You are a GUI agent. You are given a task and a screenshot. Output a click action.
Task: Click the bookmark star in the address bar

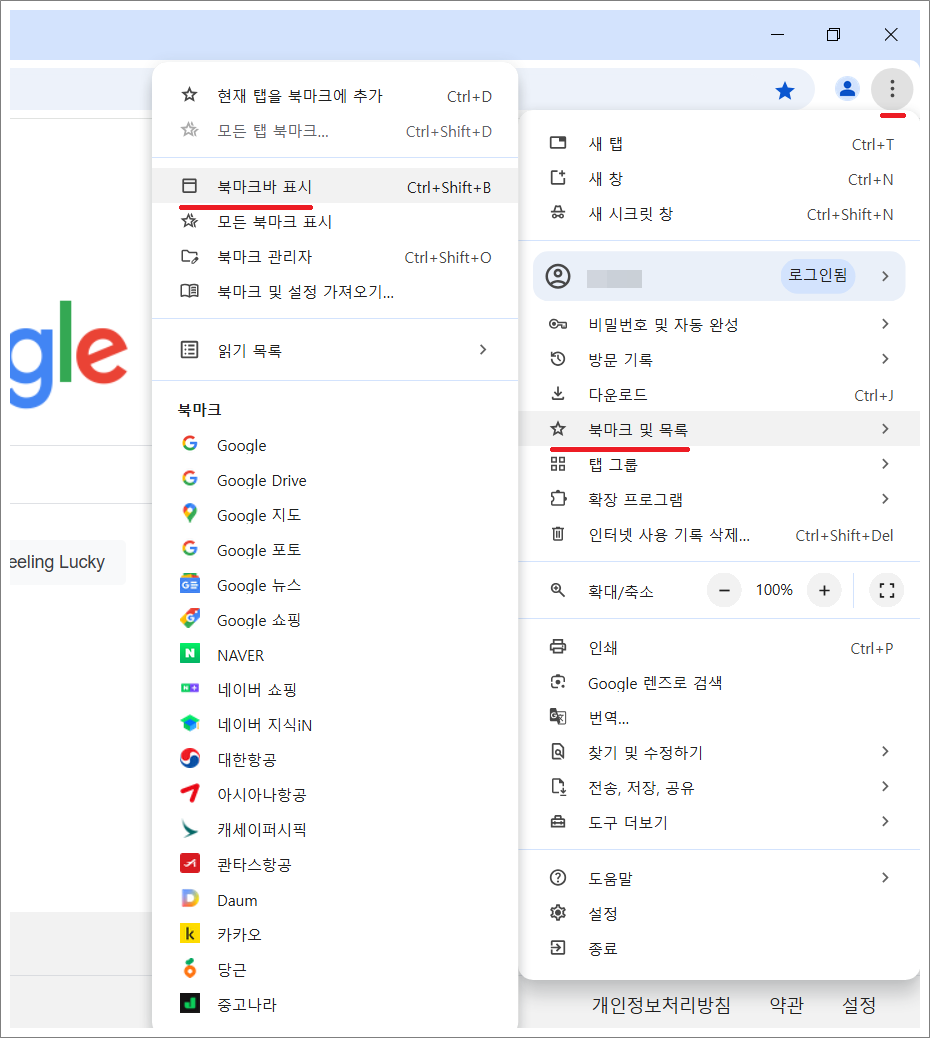785,89
